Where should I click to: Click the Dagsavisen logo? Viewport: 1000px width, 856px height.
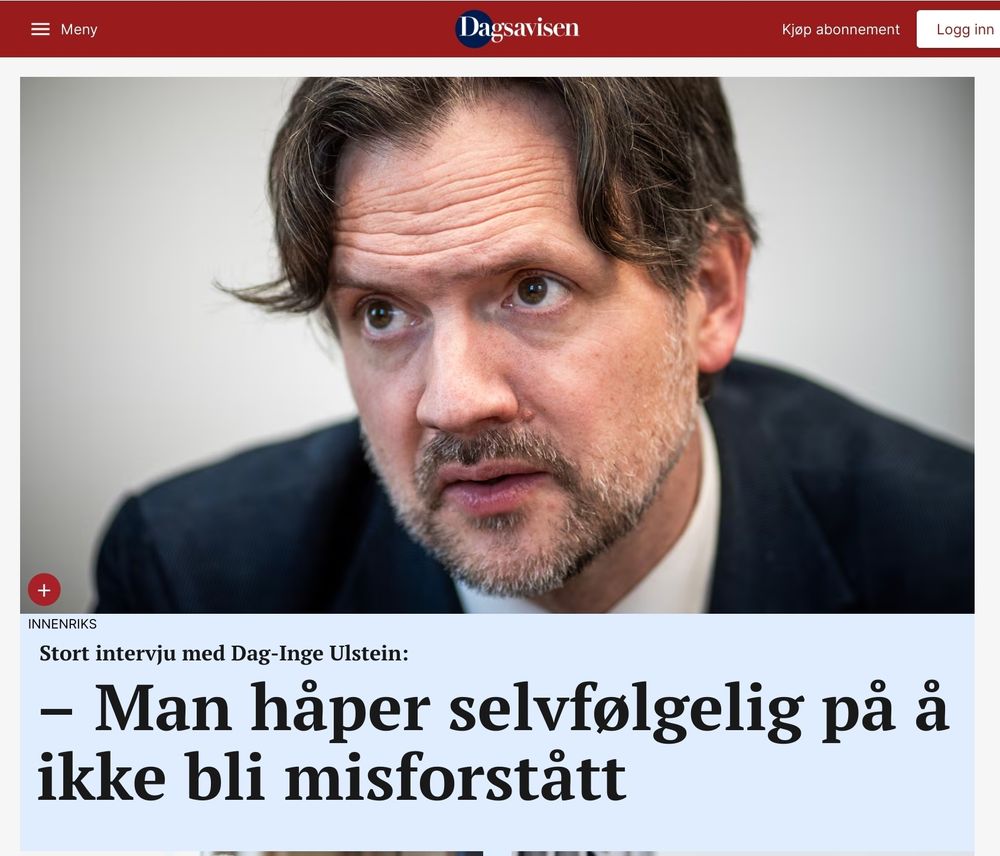tap(517, 29)
